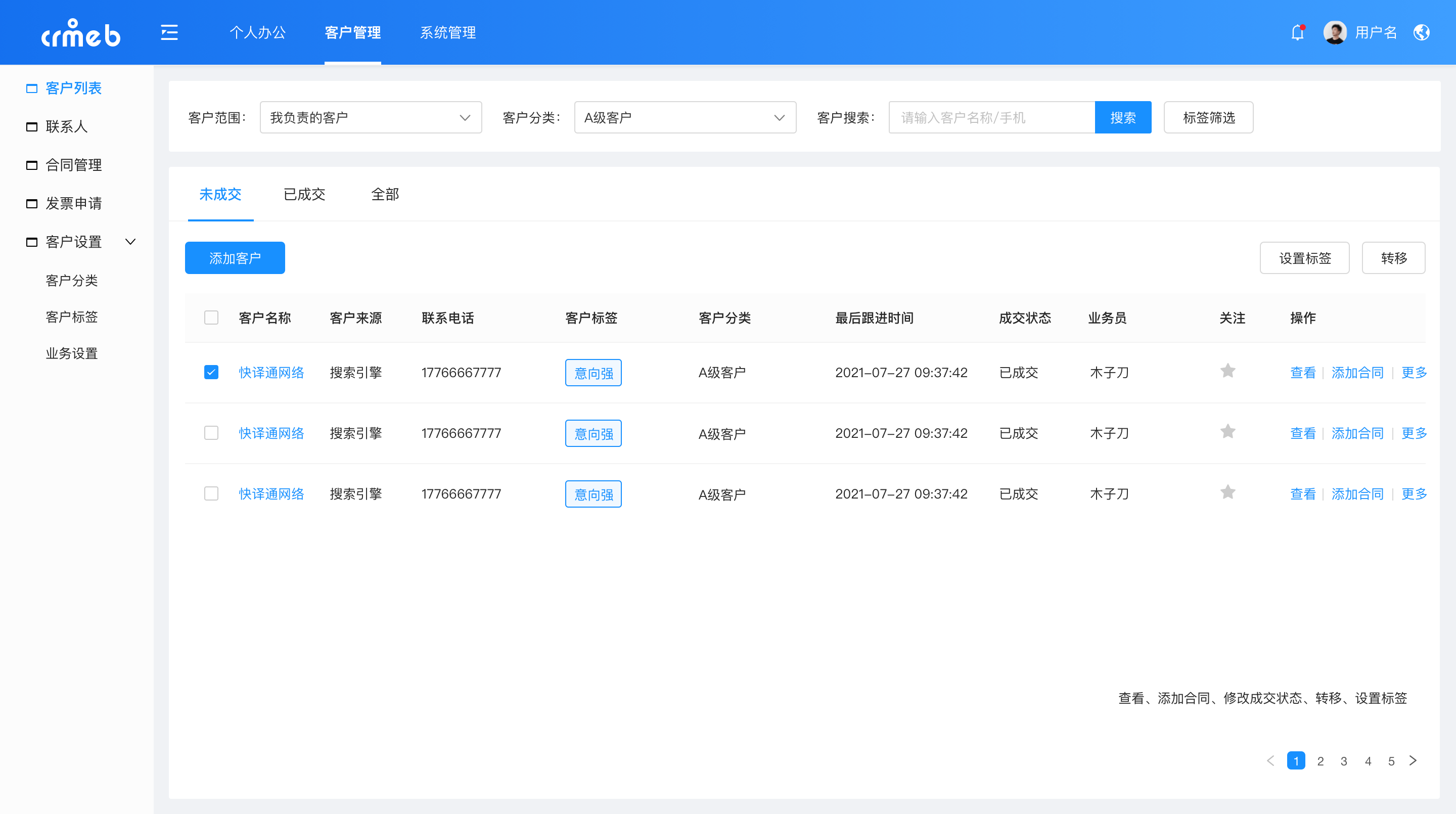Image resolution: width=1456 pixels, height=814 pixels.
Task: Open 快译通网络 in the second row
Action: click(271, 433)
